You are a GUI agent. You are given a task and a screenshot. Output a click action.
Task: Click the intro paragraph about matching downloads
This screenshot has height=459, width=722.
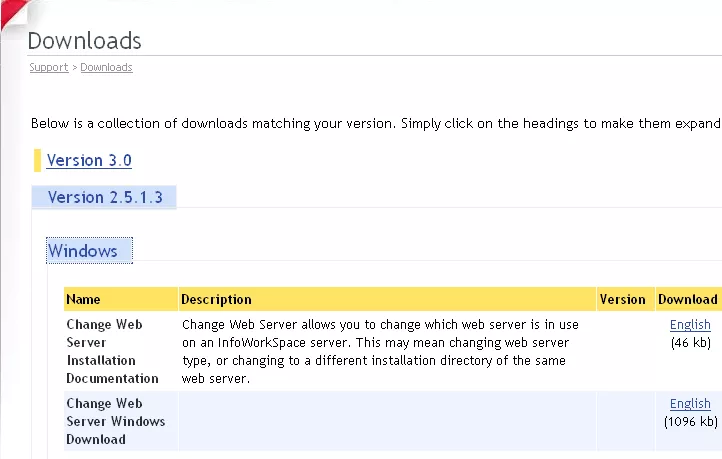click(x=375, y=123)
